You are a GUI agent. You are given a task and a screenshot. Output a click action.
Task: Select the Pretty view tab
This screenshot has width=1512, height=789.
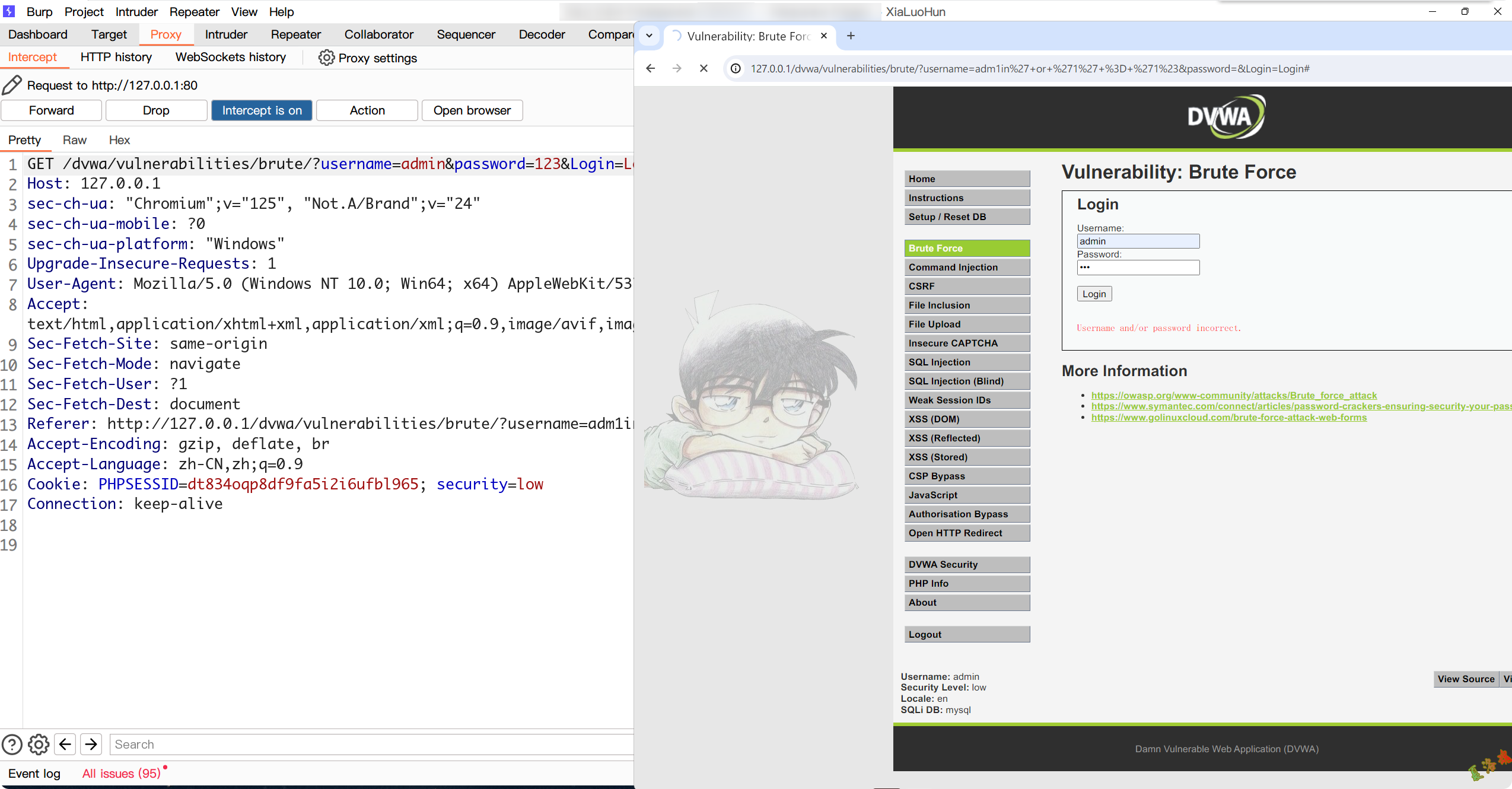coord(24,140)
